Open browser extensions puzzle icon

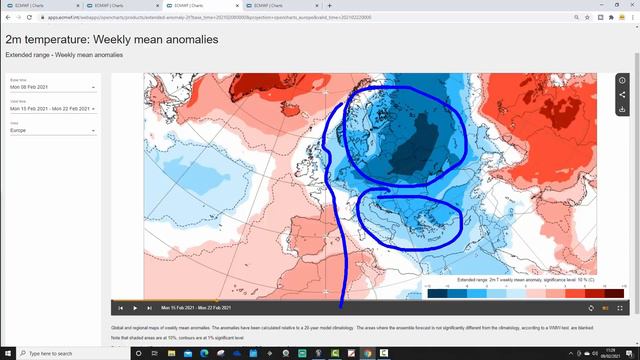click(x=611, y=17)
